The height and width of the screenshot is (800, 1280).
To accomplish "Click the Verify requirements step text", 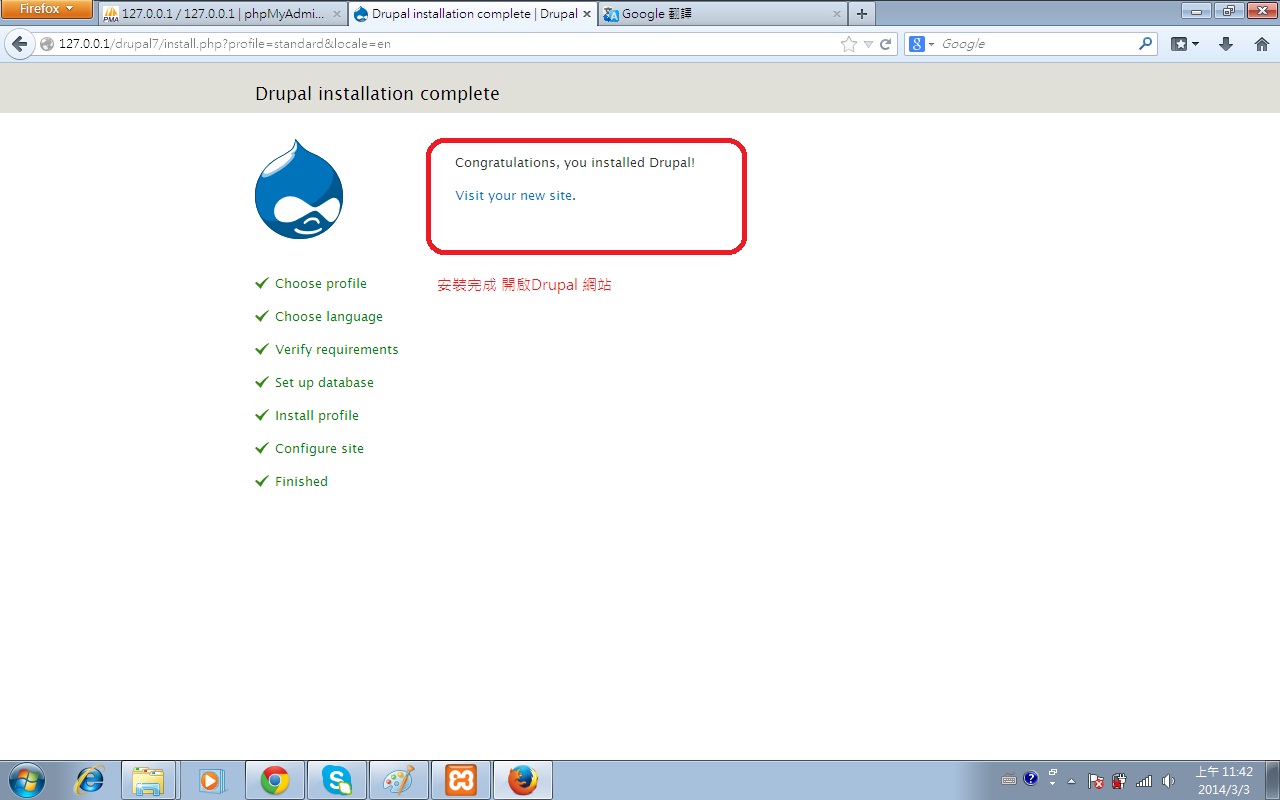I will point(337,349).
